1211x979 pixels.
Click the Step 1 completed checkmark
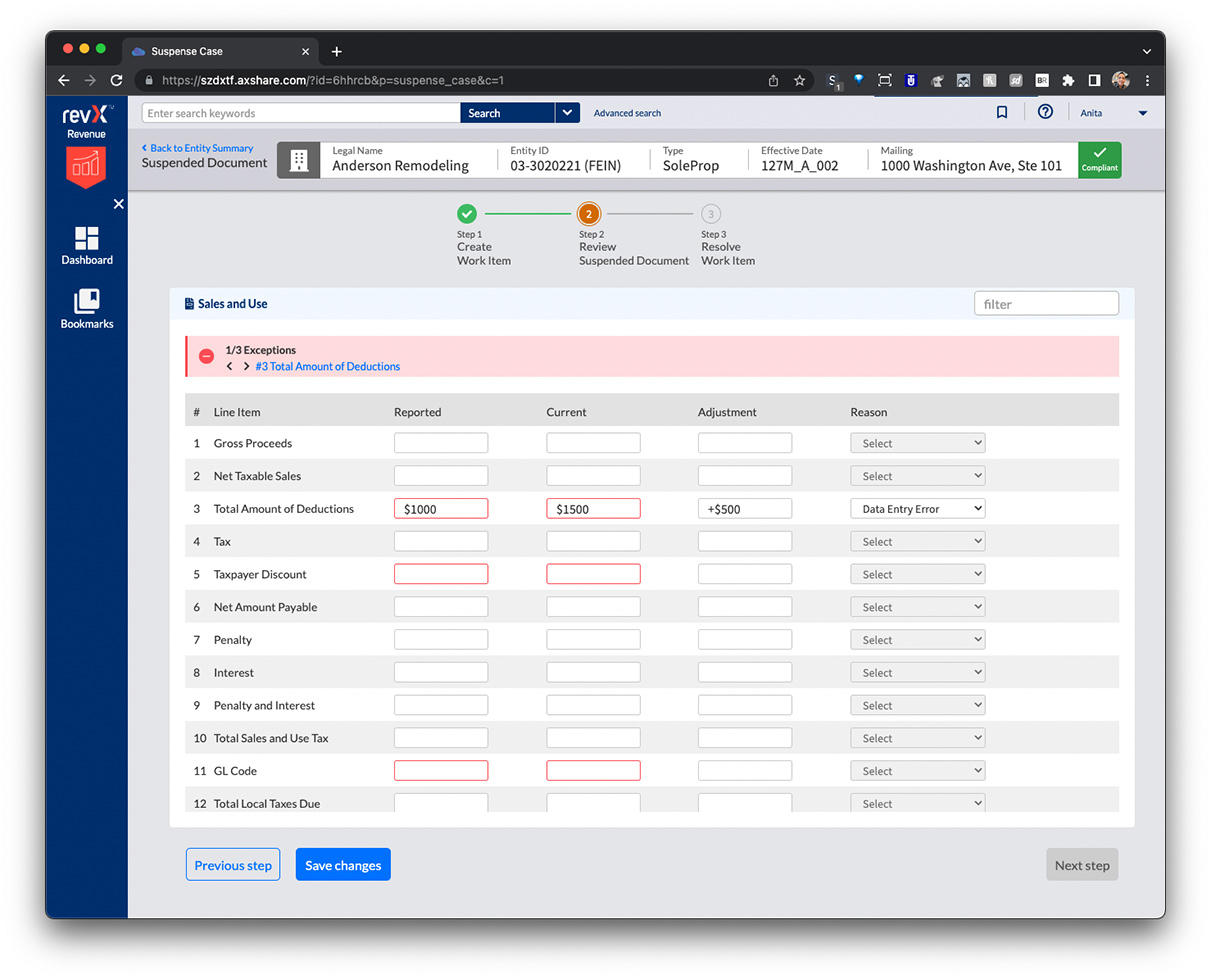(x=467, y=213)
